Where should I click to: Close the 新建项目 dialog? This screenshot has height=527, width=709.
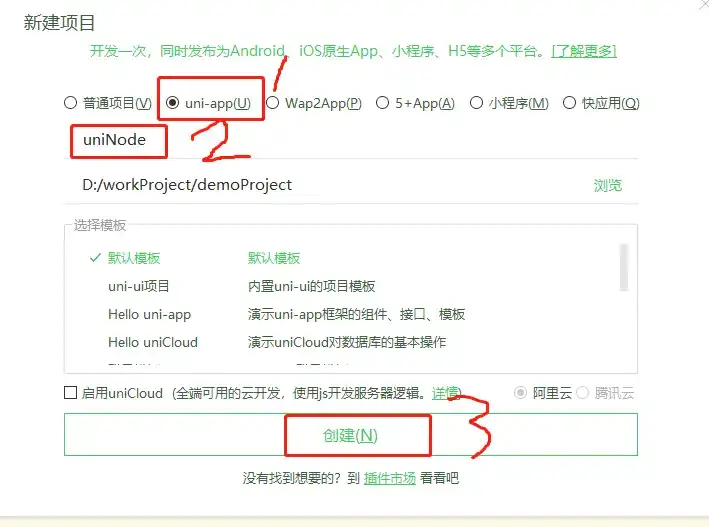pyautogui.click(x=704, y=4)
